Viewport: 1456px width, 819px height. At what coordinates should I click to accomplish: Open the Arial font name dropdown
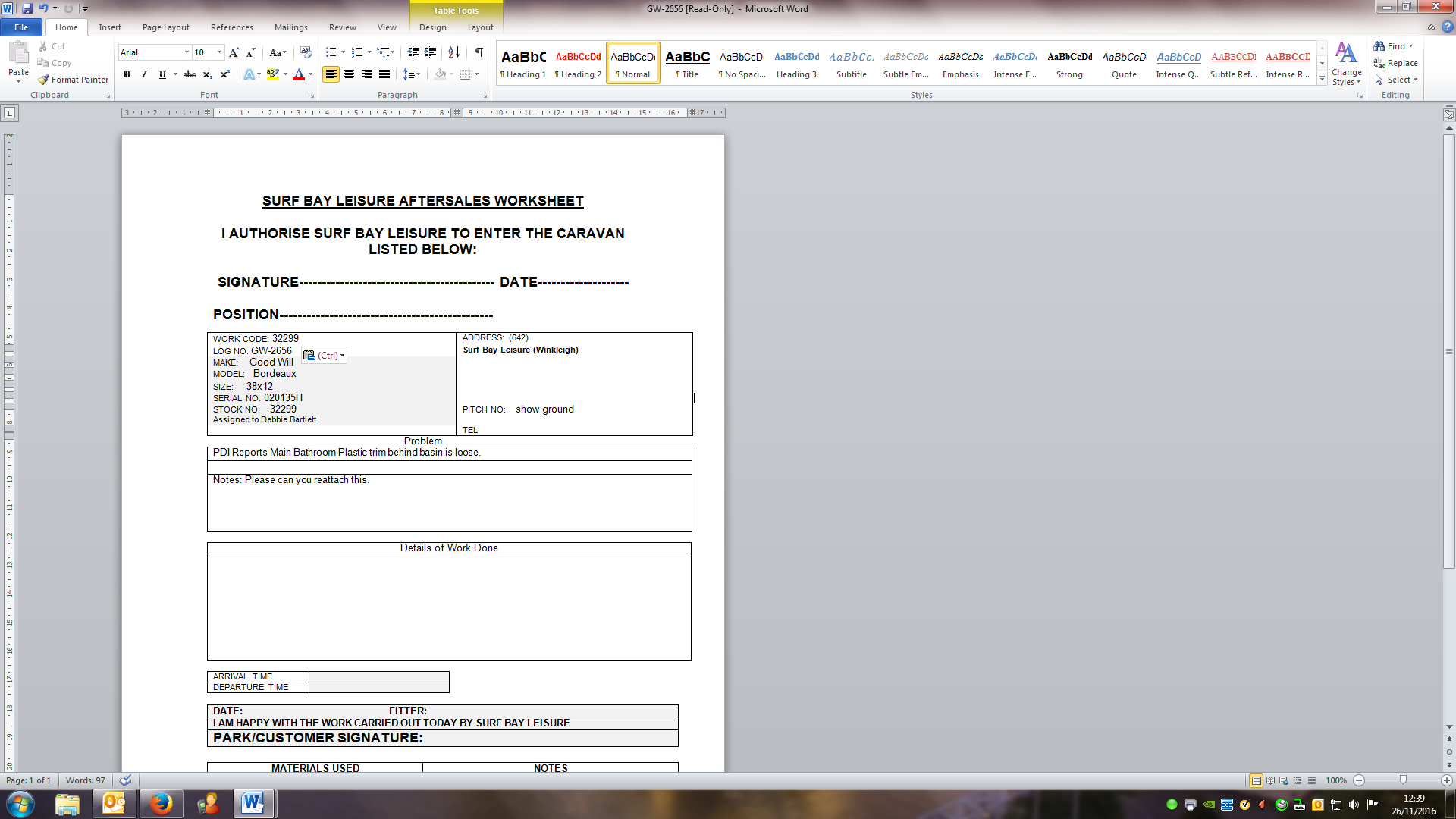point(187,52)
